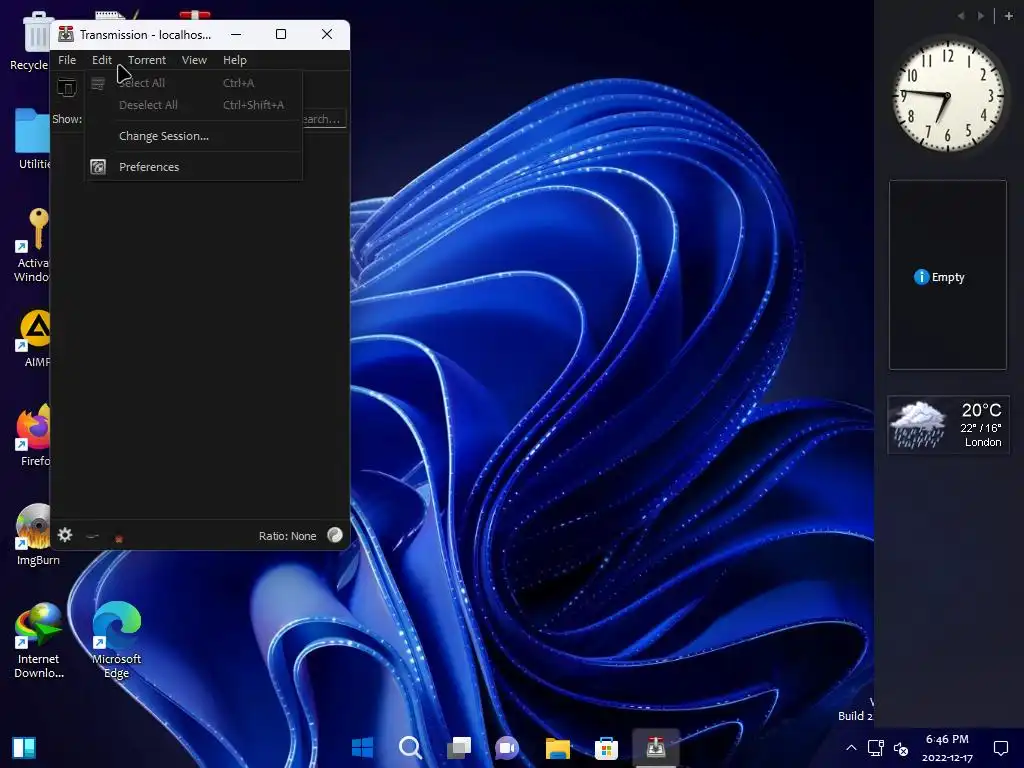Select the Activate Windows key shortcut

click(x=31, y=246)
